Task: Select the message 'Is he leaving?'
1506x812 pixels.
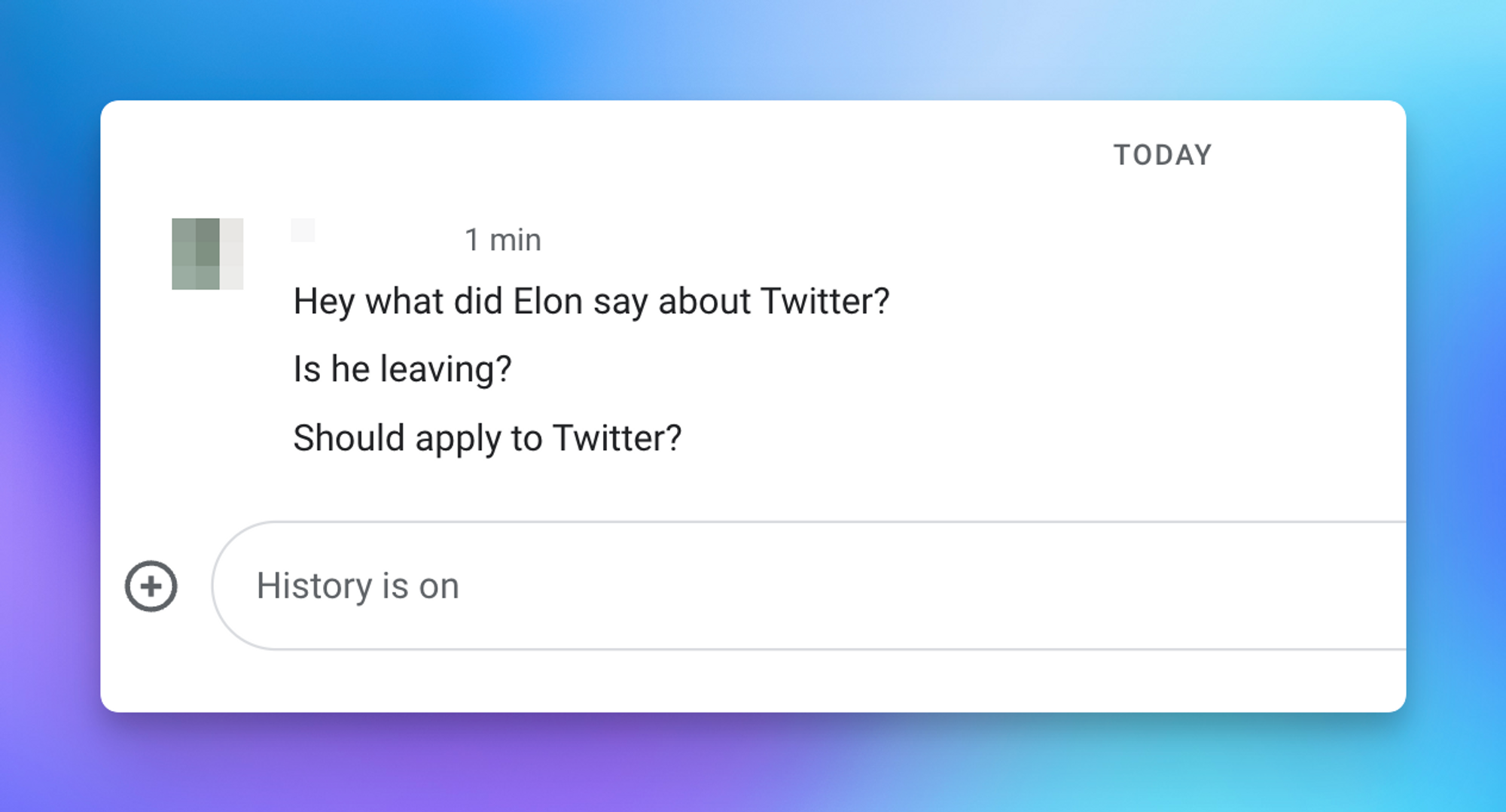Action: point(403,370)
